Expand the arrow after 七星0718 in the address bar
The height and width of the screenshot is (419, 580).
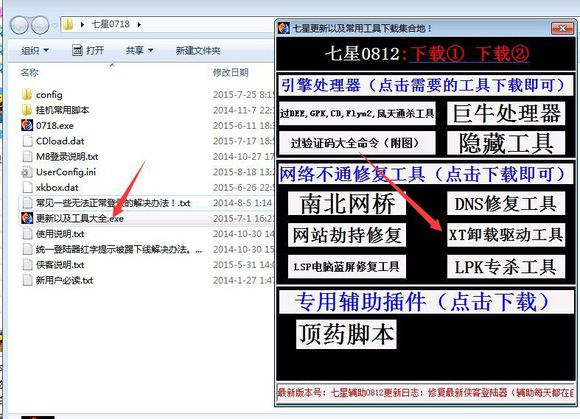139,24
